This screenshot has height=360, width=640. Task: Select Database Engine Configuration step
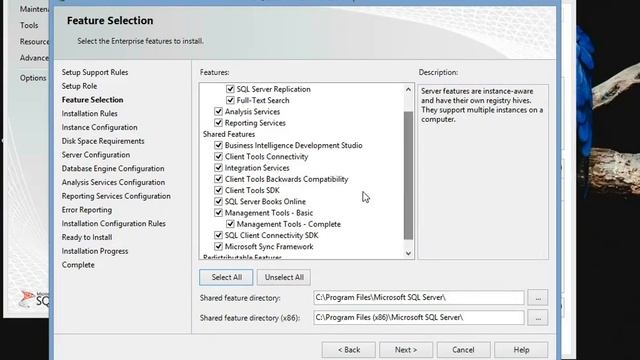[x=113, y=169]
